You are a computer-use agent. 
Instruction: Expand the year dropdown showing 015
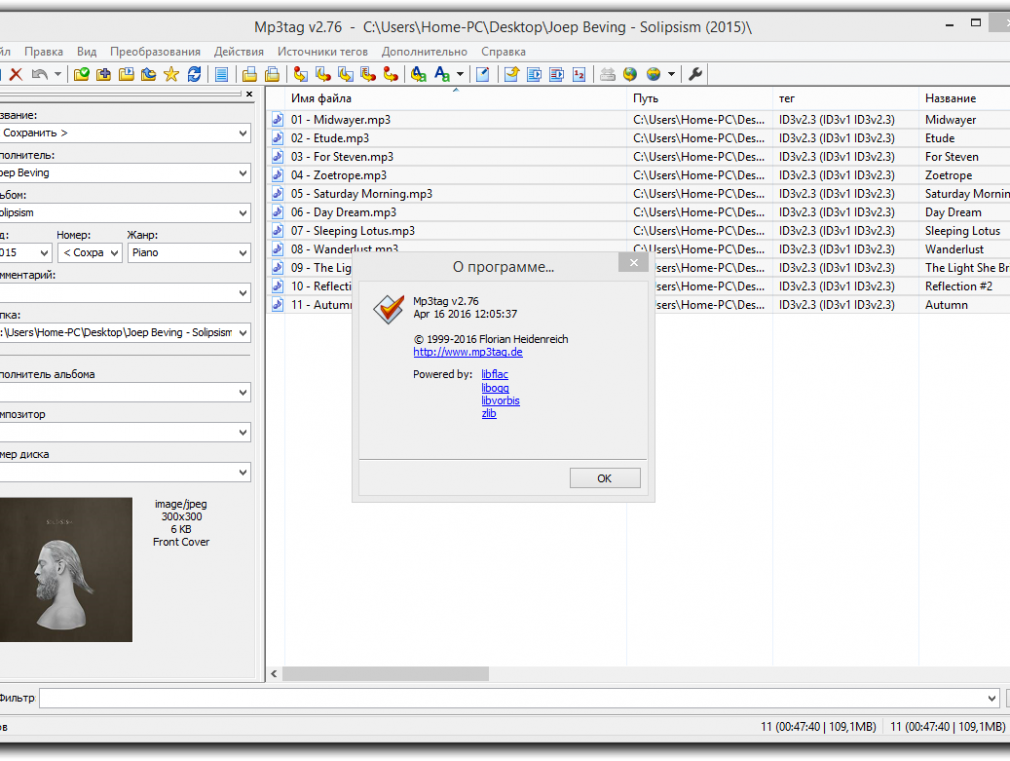pos(44,253)
